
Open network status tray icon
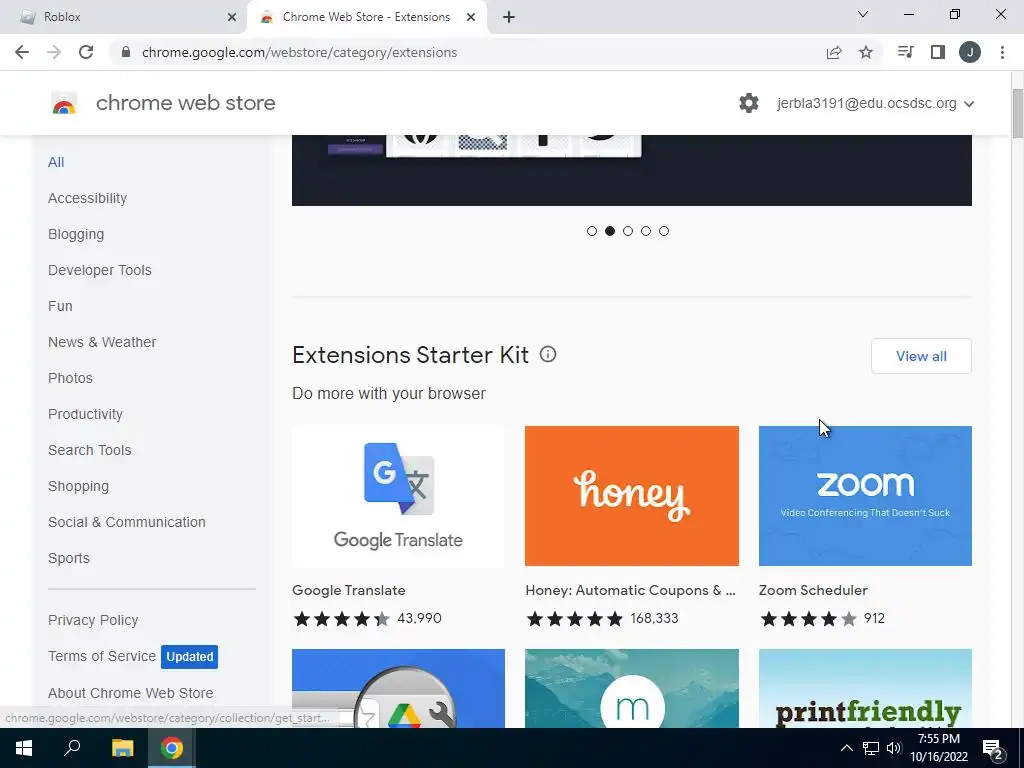tap(871, 748)
